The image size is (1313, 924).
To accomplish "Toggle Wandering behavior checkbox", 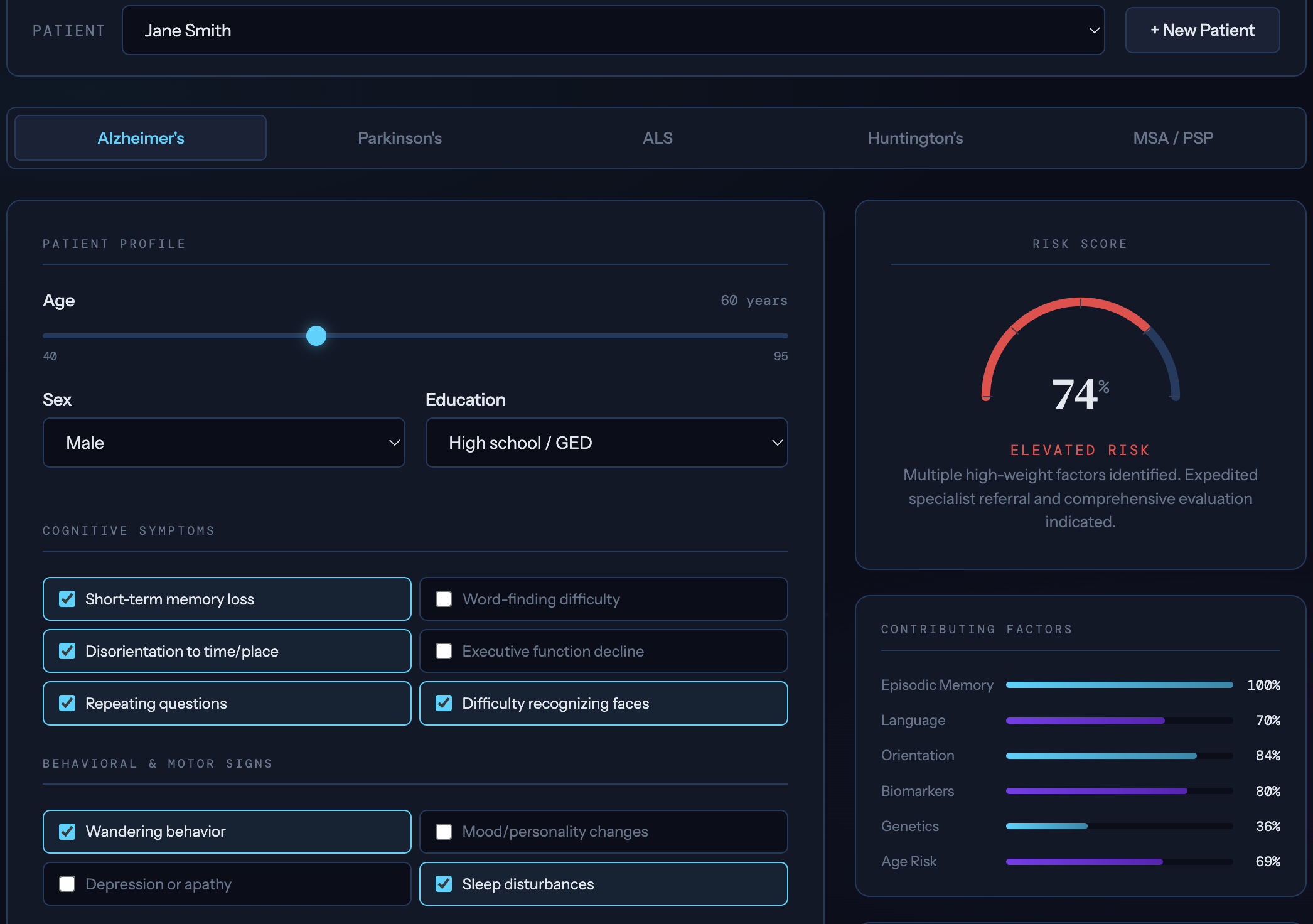I will [x=67, y=831].
